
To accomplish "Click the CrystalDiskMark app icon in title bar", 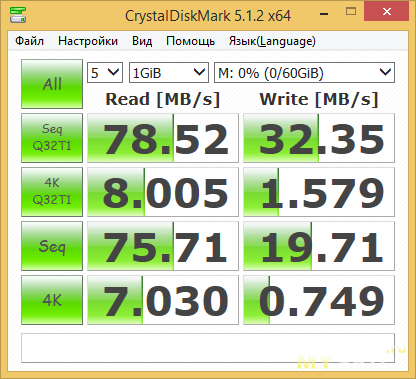I will pos(18,15).
